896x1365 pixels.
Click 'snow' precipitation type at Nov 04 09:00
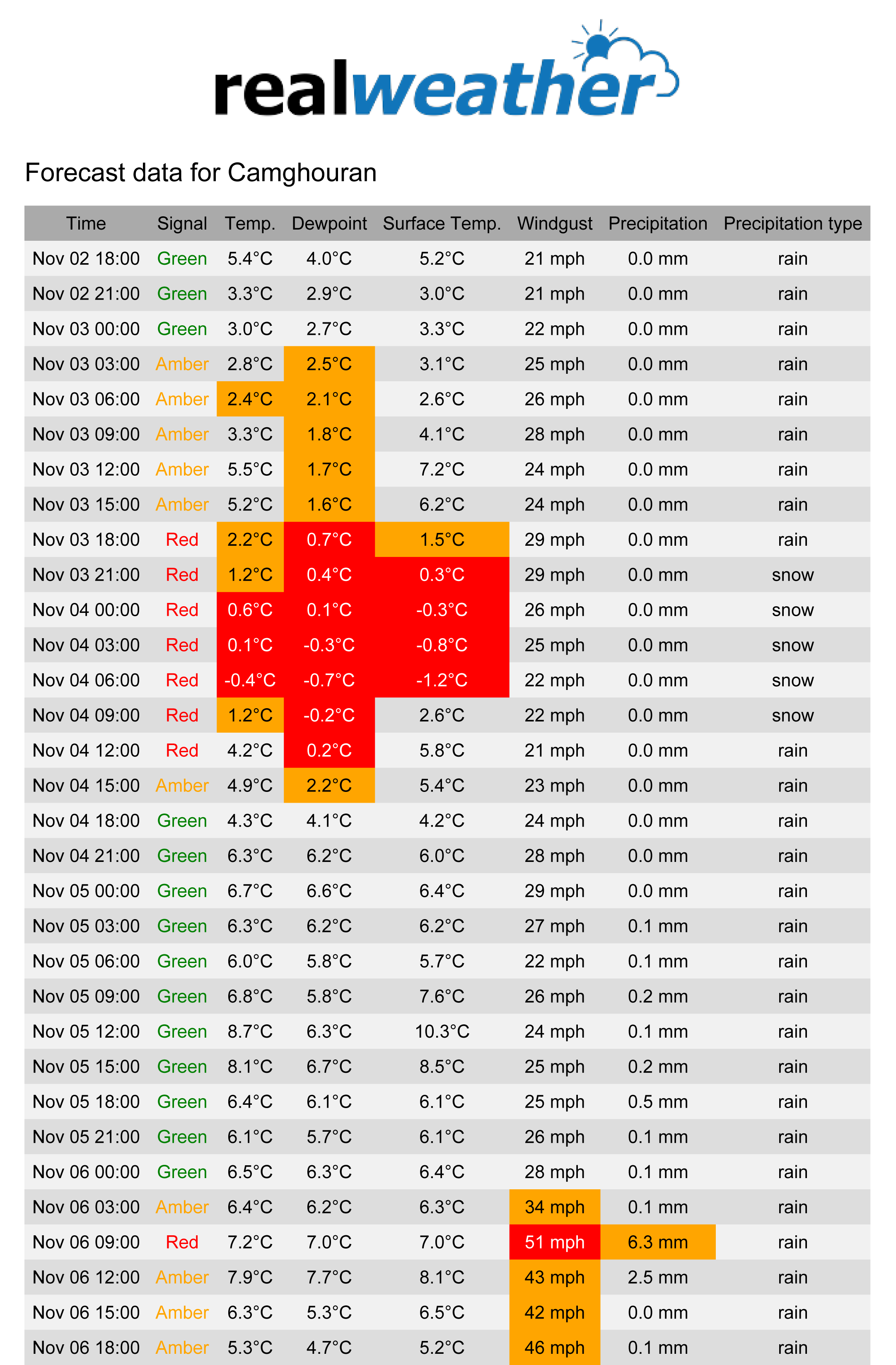pos(793,715)
